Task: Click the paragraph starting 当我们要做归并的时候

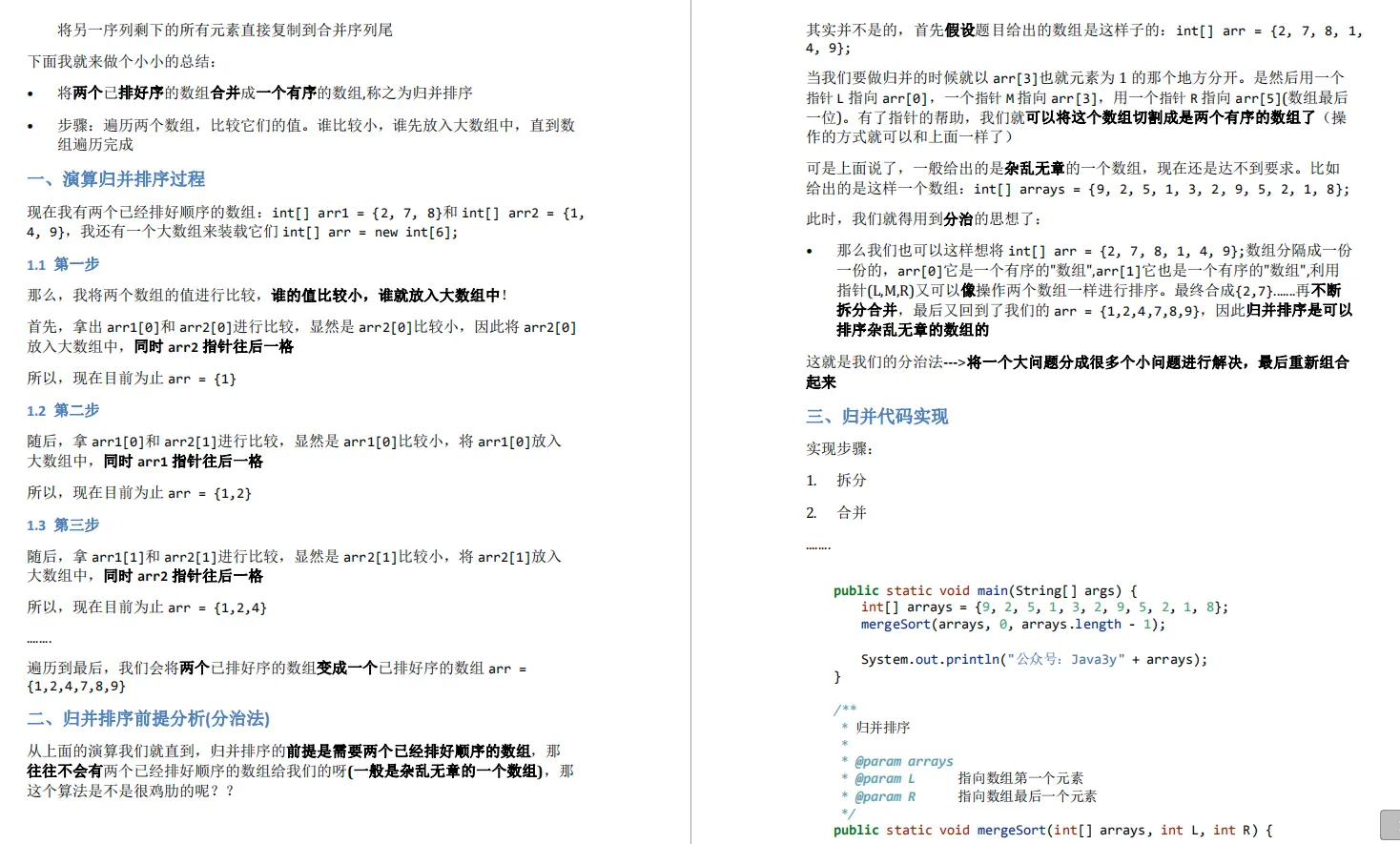Action: 1077,107
